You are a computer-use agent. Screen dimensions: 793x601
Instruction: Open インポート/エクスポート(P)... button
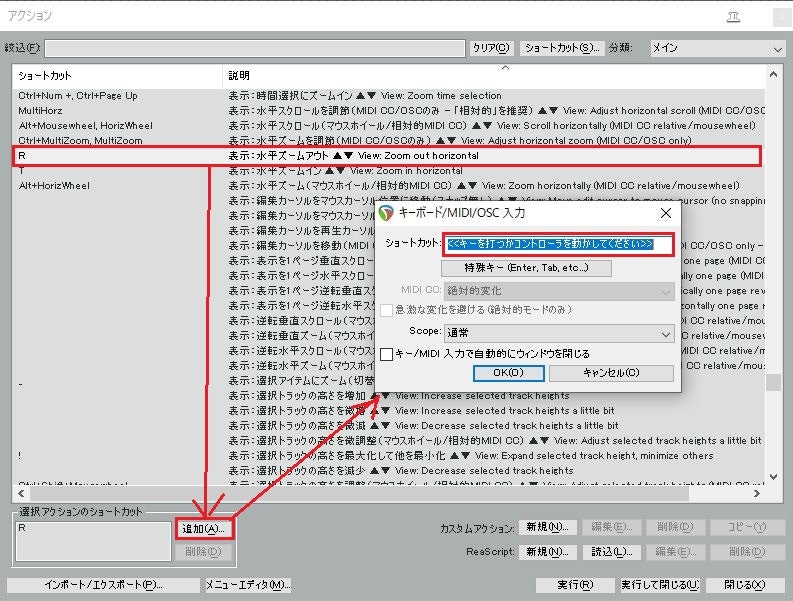coord(103,585)
